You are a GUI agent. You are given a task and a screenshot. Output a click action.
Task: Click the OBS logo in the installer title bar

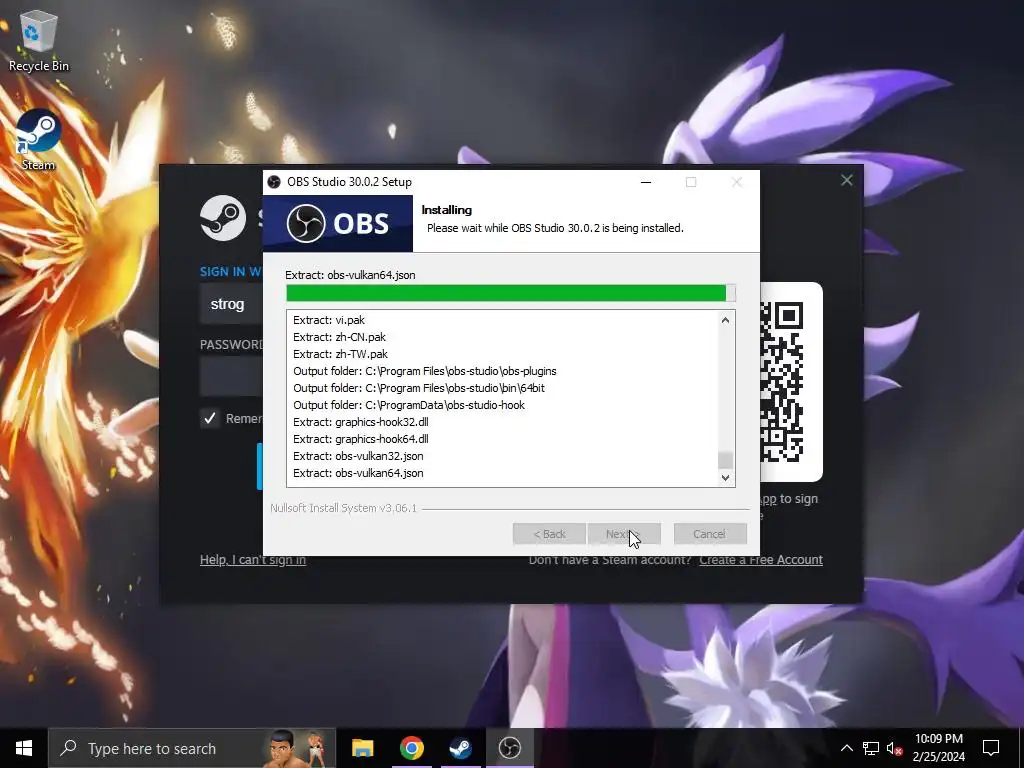(274, 182)
